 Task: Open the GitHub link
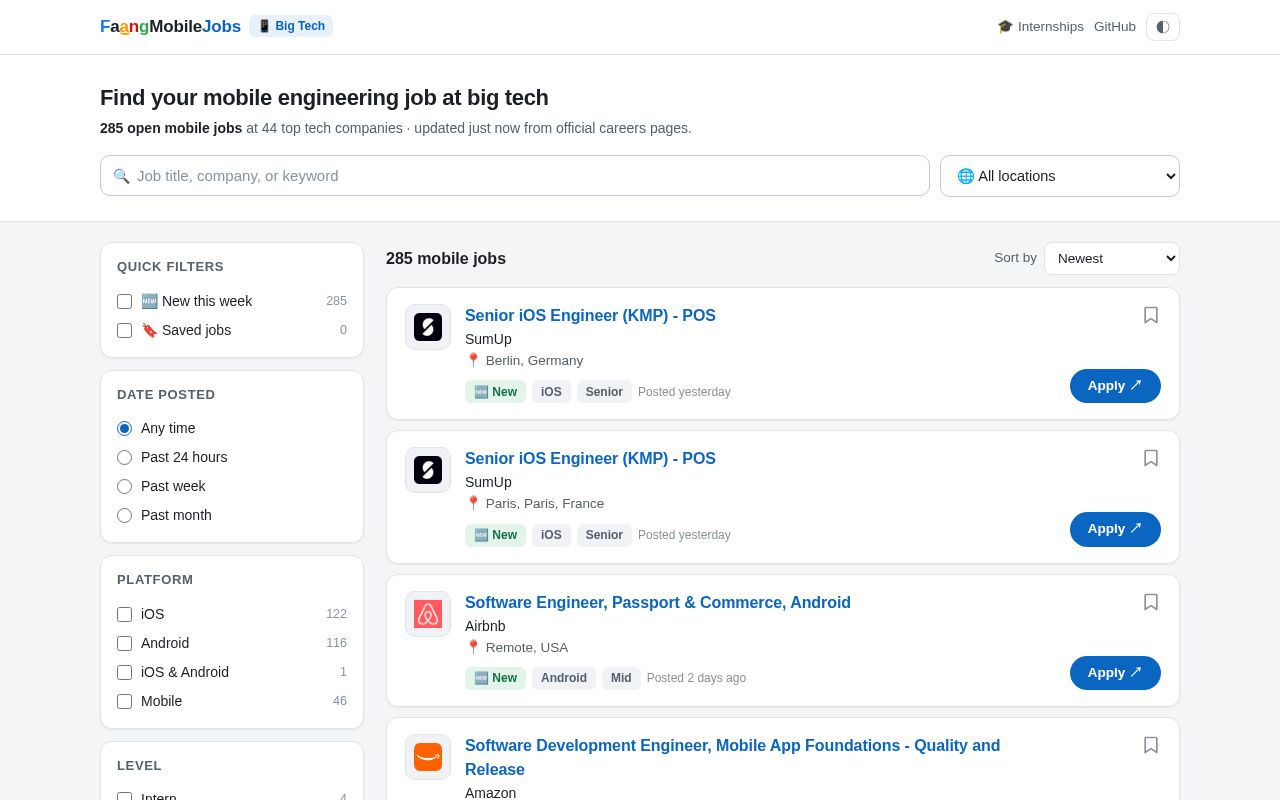coord(1115,27)
